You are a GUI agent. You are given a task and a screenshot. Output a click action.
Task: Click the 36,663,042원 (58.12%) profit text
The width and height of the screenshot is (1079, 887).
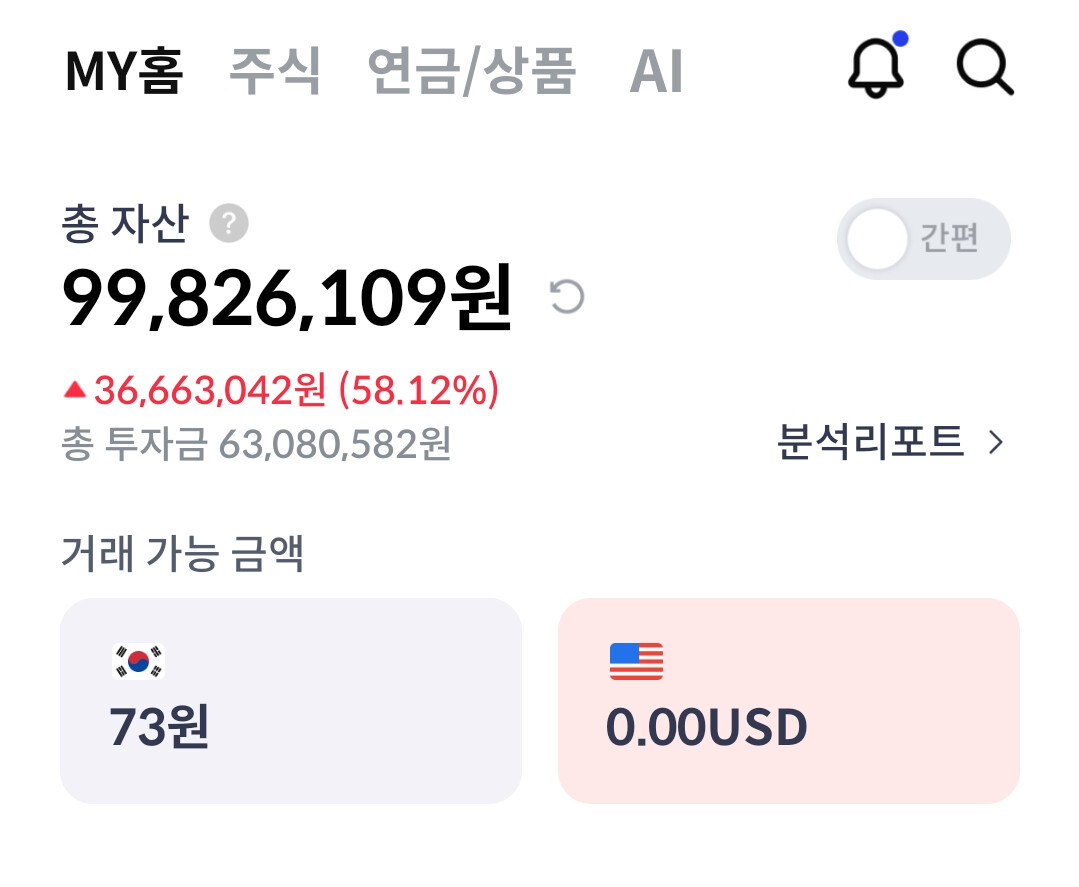coord(296,390)
